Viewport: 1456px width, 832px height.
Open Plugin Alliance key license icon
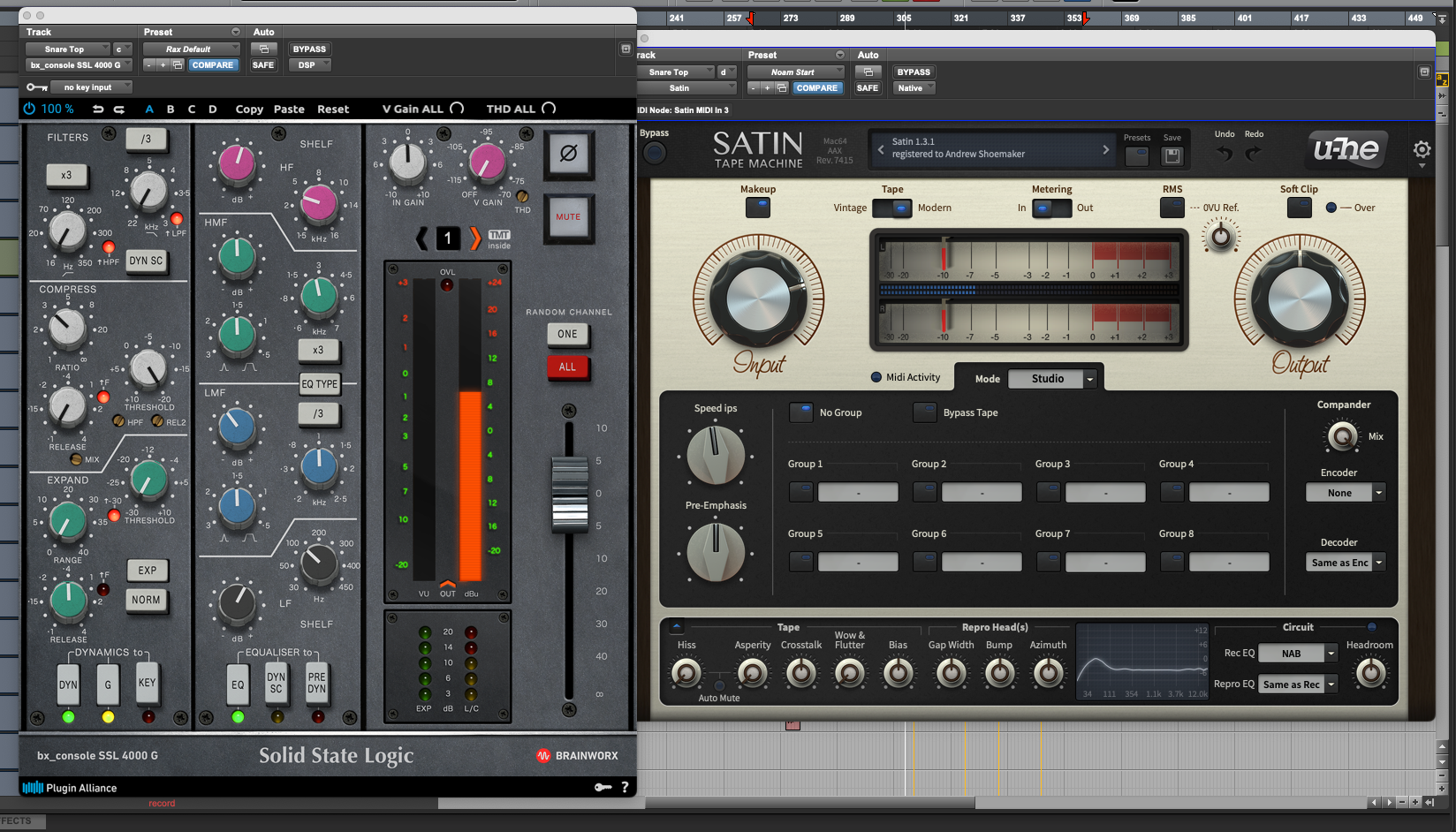pos(603,787)
